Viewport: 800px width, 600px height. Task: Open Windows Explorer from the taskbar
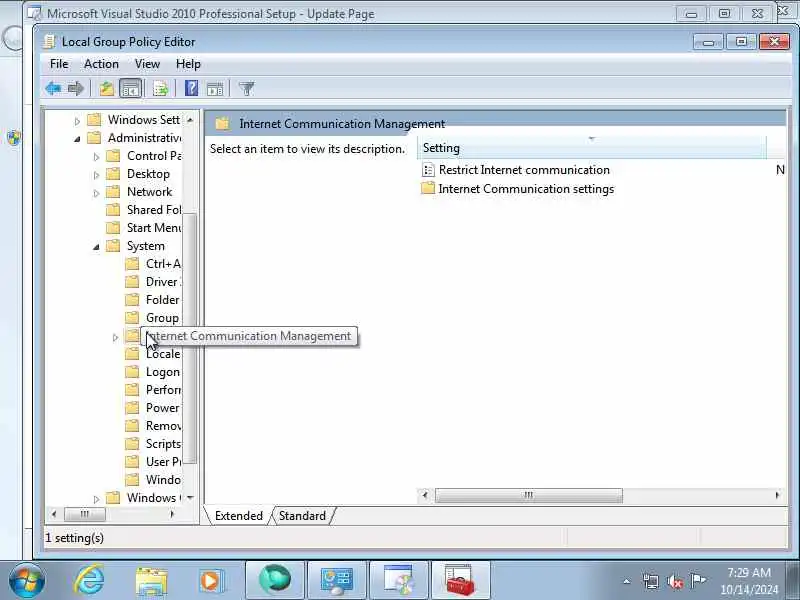(151, 581)
